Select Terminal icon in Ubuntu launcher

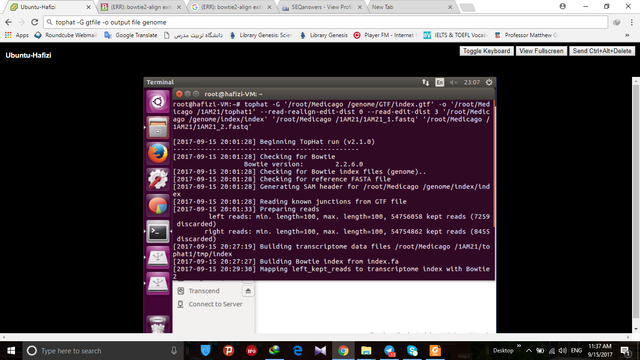click(x=158, y=232)
